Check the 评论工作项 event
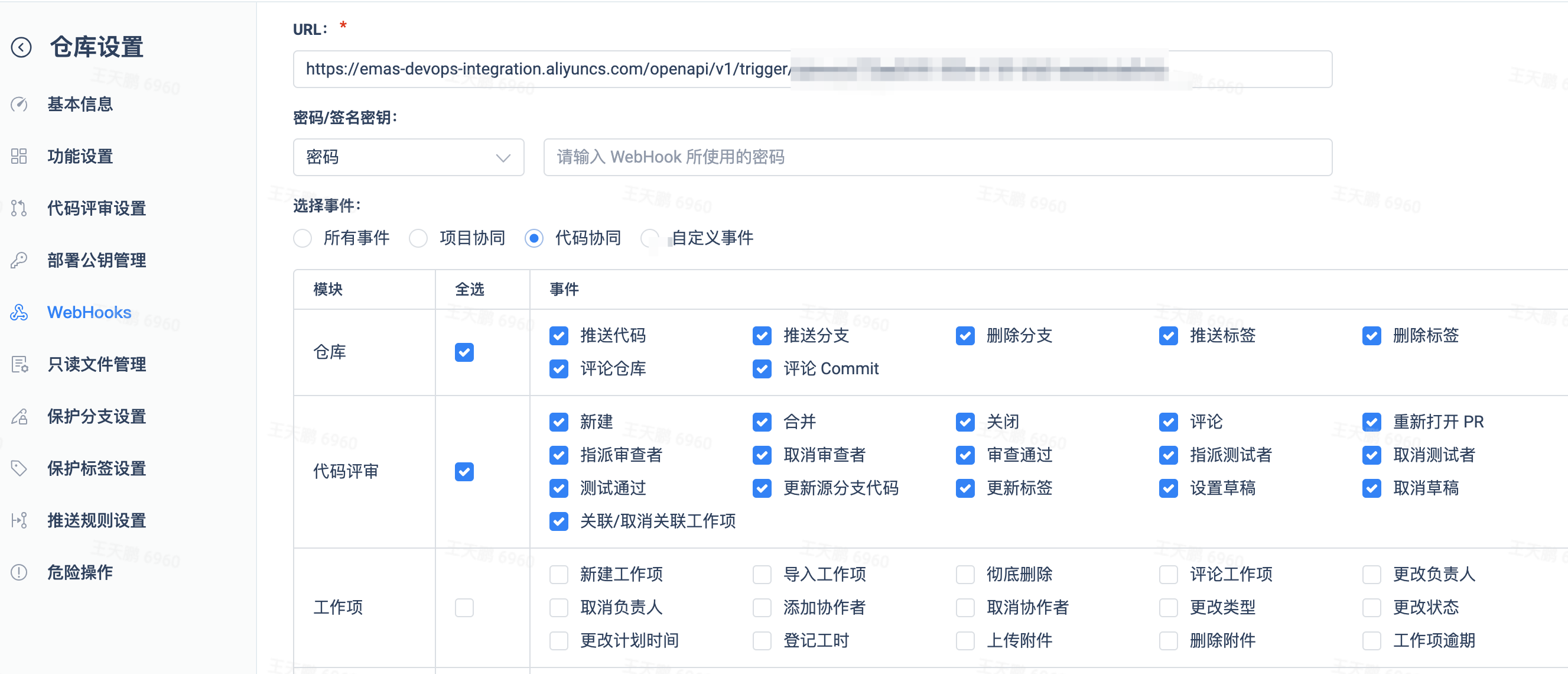Viewport: 1568px width, 674px height. tap(1169, 575)
